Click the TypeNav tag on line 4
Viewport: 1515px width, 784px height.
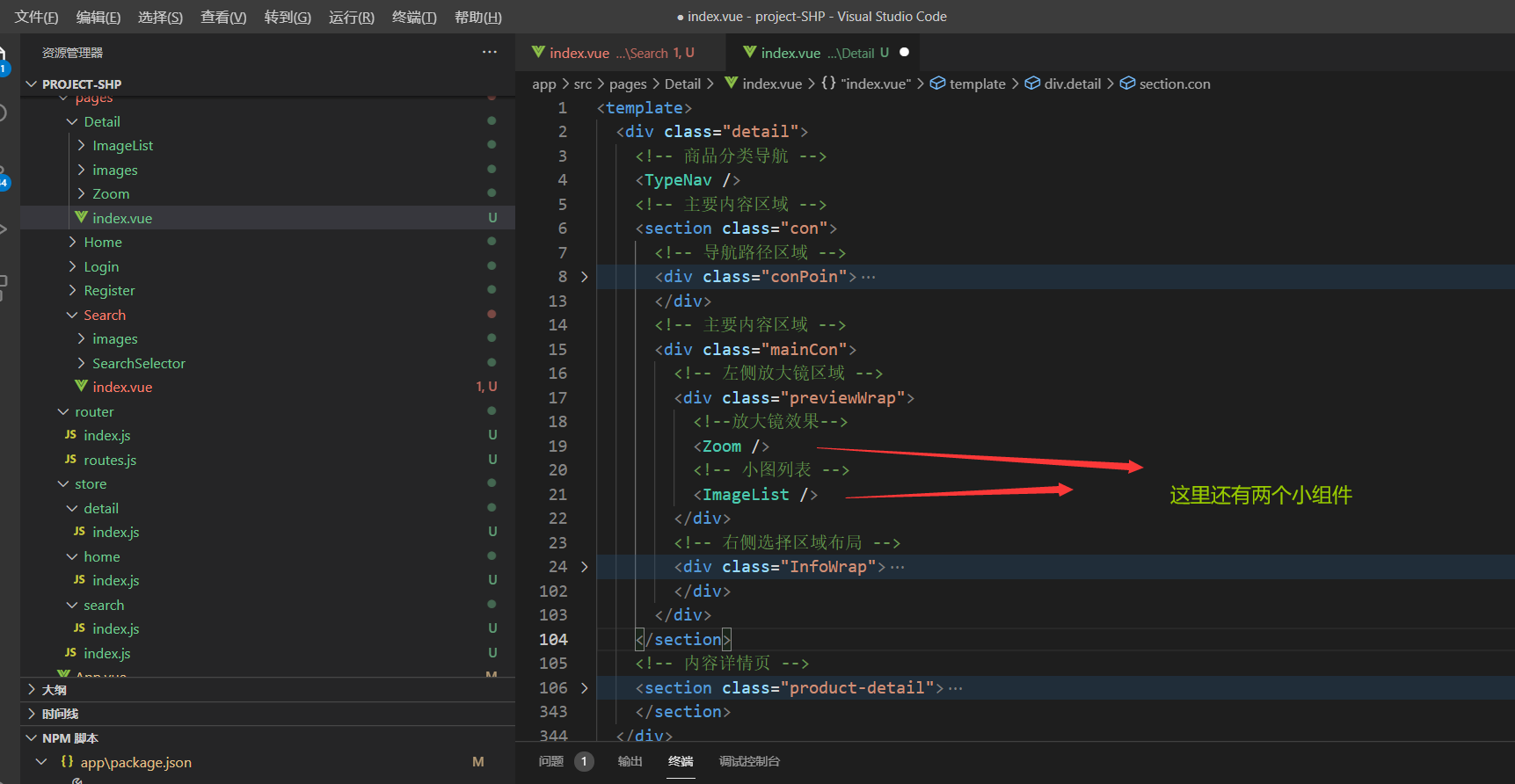pyautogui.click(x=678, y=179)
